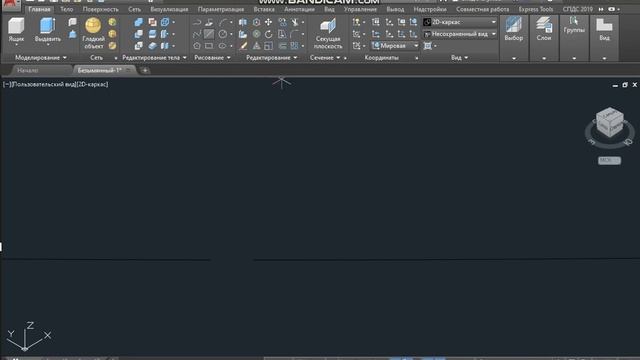The height and width of the screenshot is (360, 640).
Task: Choose the Subtract solid editing icon
Action: tap(139, 34)
